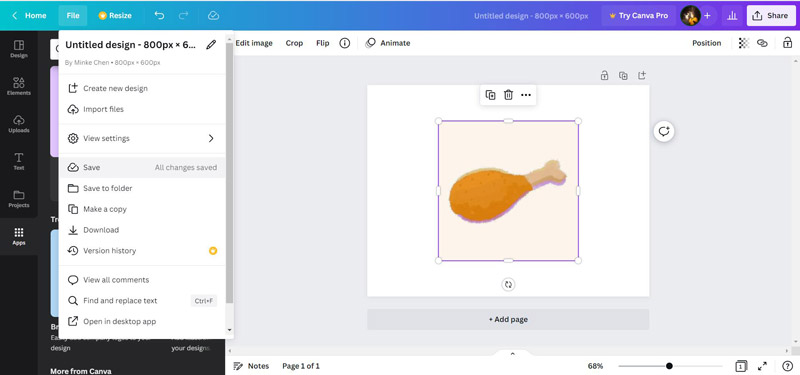
Task: Redo the last action
Action: click(184, 16)
